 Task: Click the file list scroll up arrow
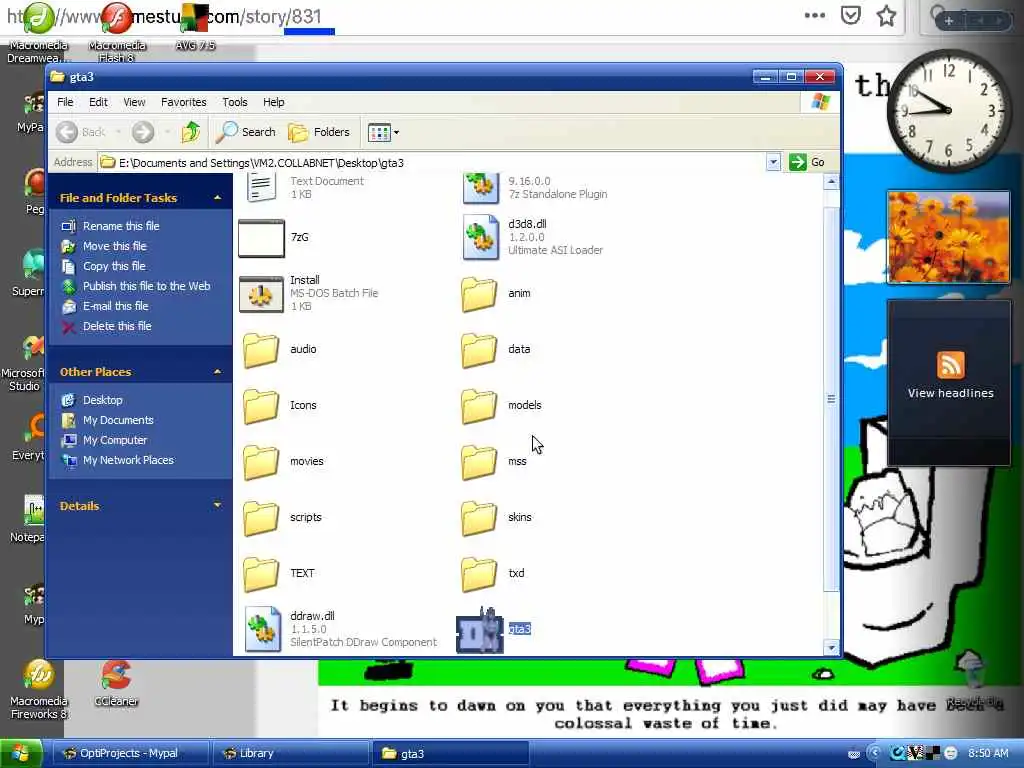pos(831,182)
